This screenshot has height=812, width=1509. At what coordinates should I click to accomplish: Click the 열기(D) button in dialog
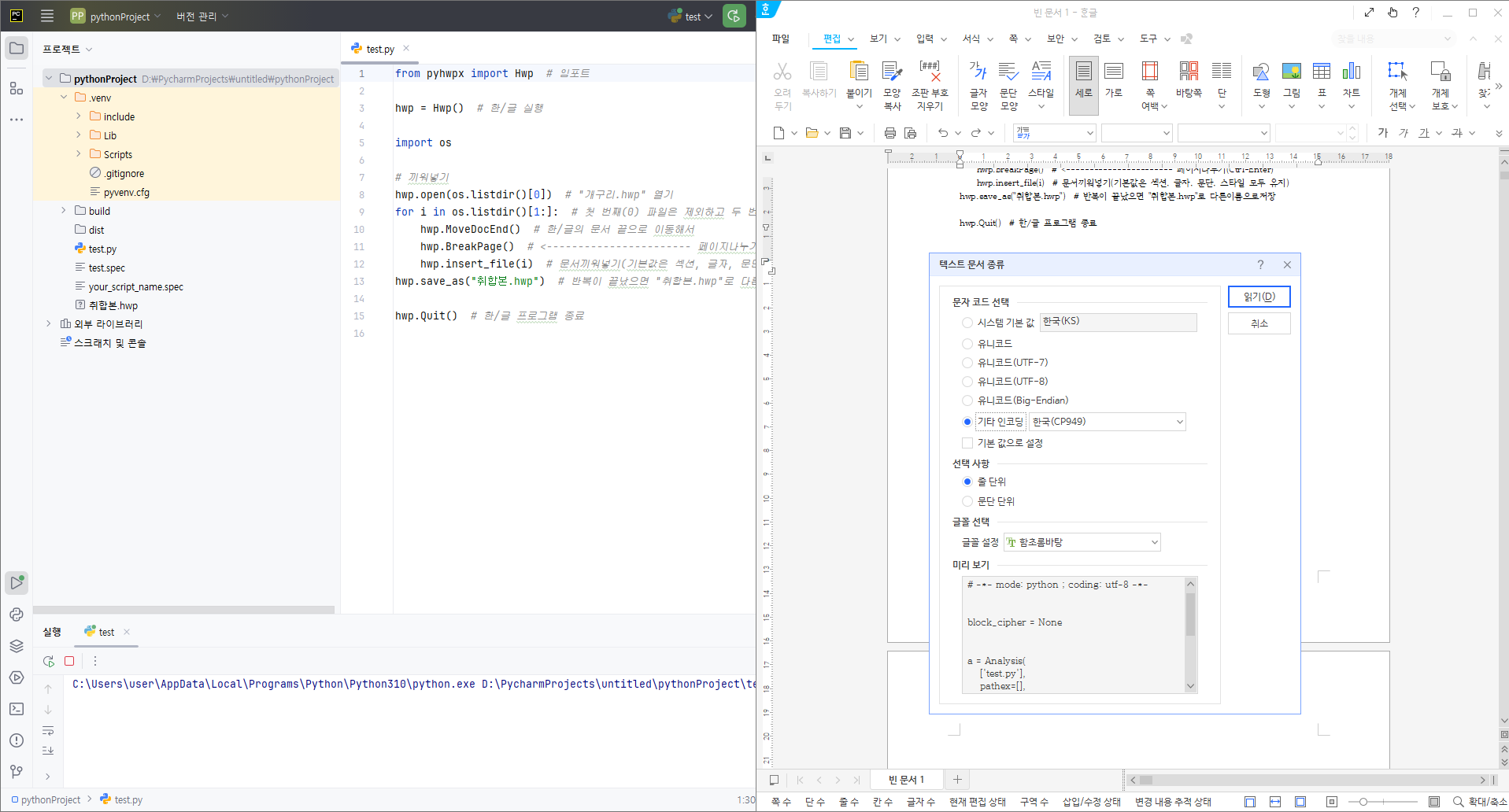tap(1259, 297)
